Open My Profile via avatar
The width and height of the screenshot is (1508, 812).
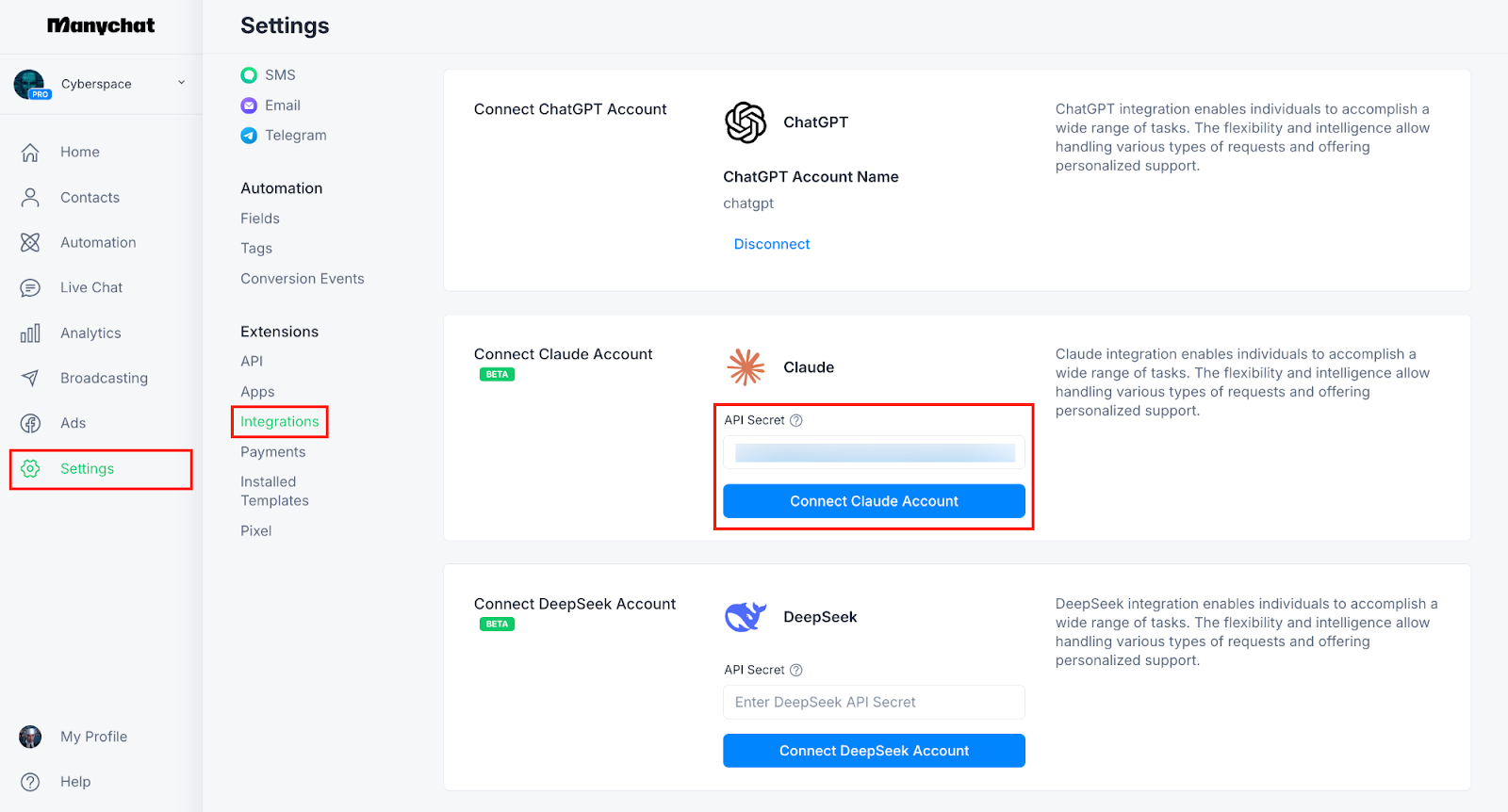click(x=30, y=737)
